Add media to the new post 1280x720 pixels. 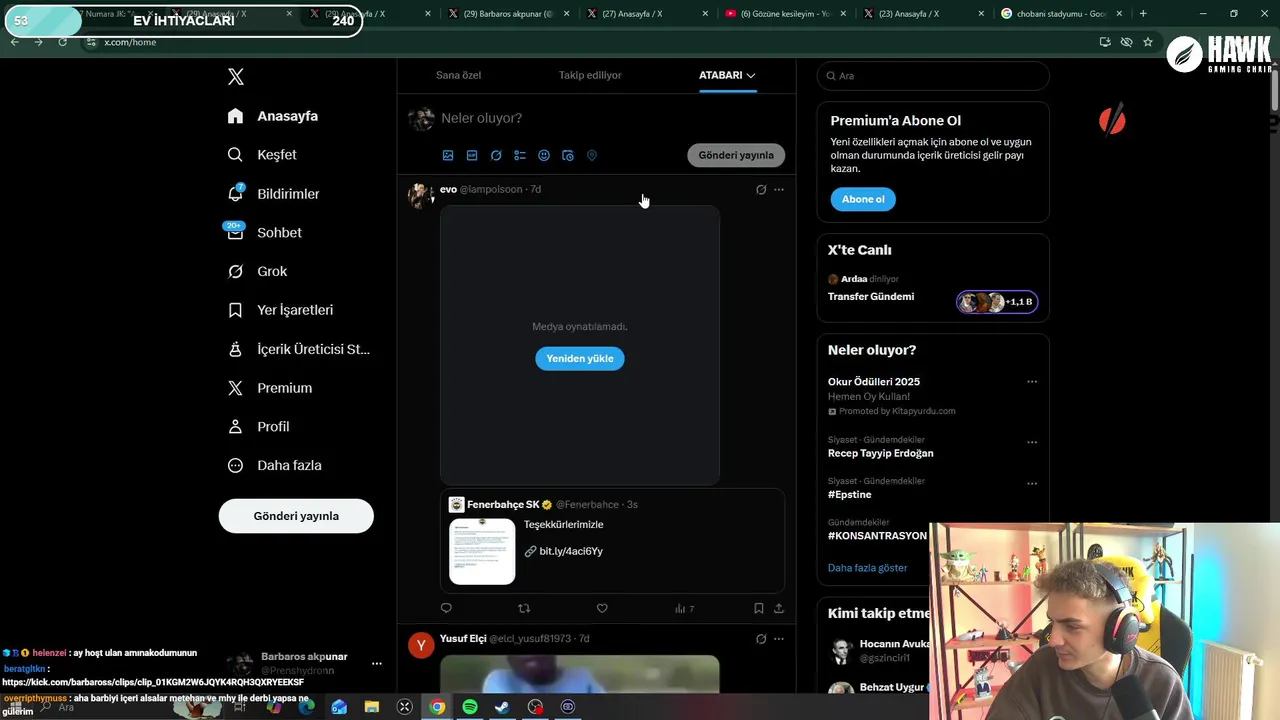click(448, 155)
